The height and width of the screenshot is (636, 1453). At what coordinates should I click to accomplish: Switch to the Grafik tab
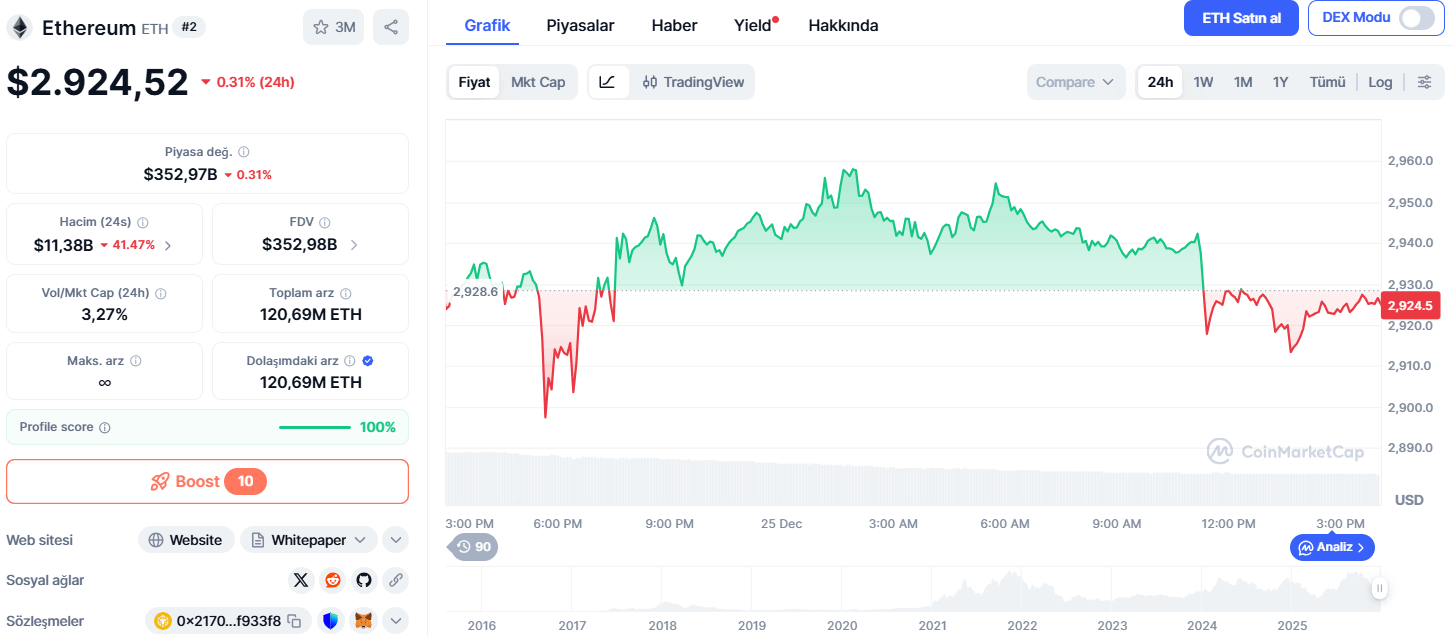[488, 25]
